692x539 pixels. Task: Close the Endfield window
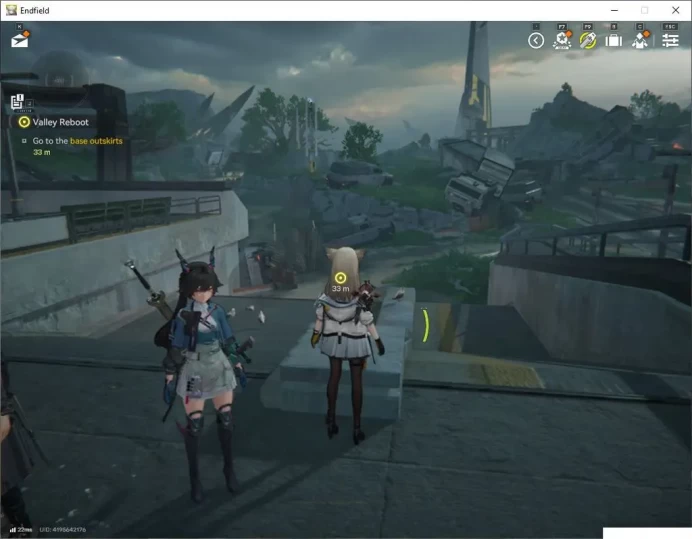pos(676,10)
